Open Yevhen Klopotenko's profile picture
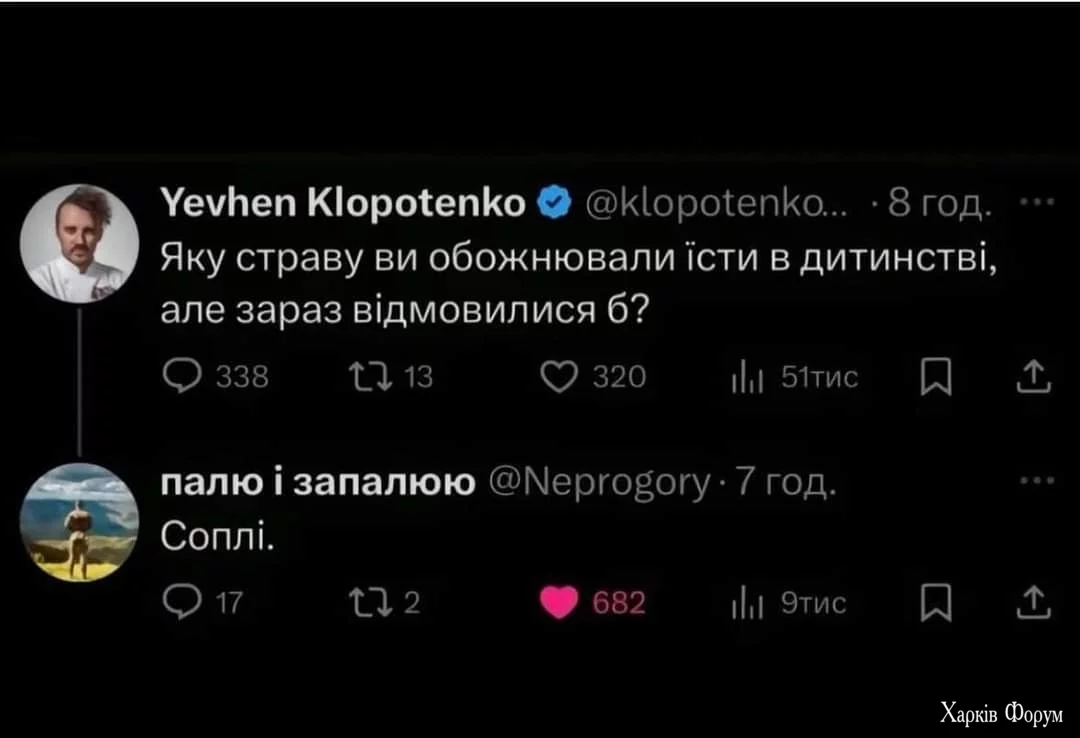The width and height of the screenshot is (1080, 738). pos(80,242)
